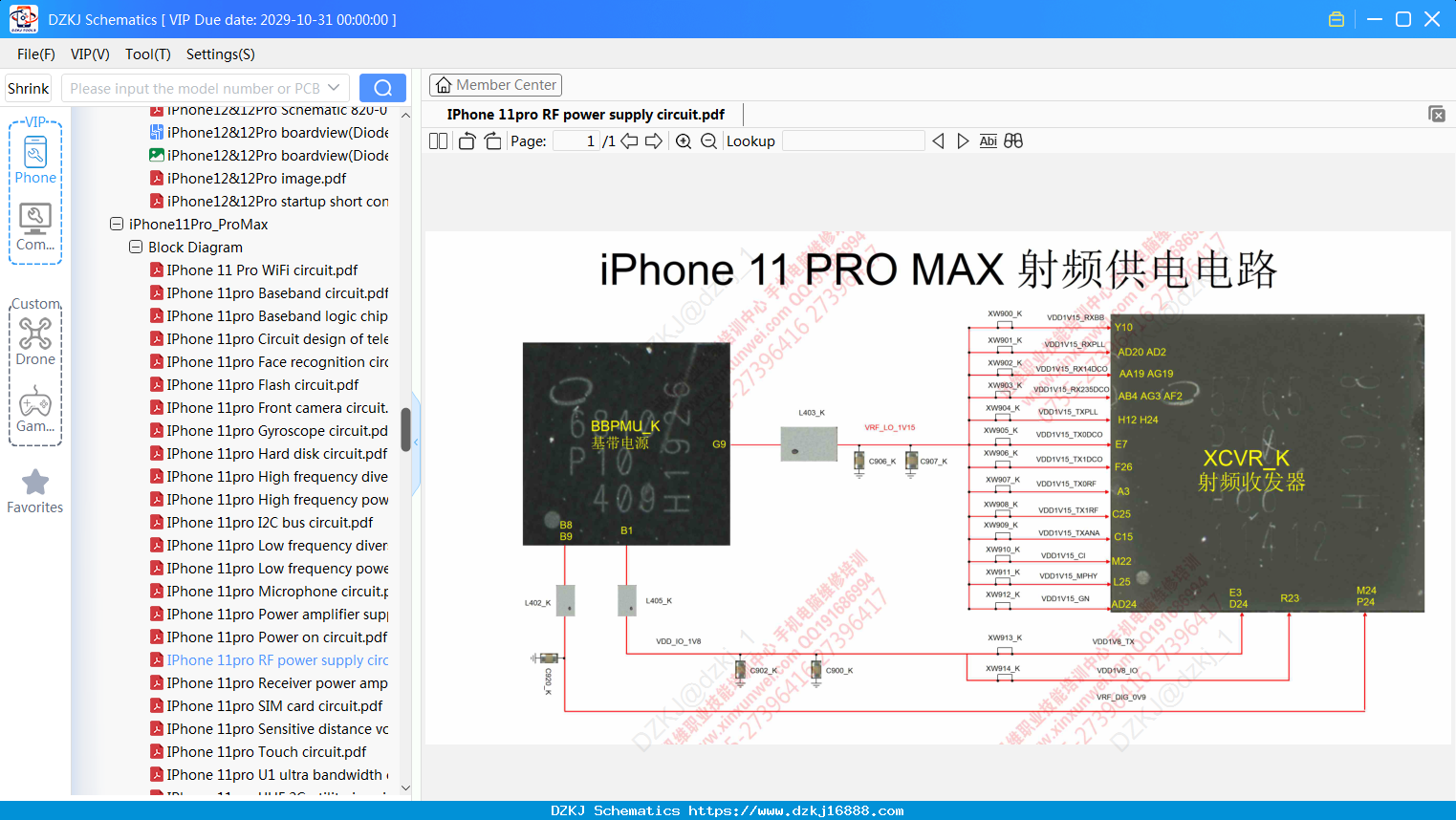
Task: Open the Tool(T) menu
Action: tap(148, 54)
